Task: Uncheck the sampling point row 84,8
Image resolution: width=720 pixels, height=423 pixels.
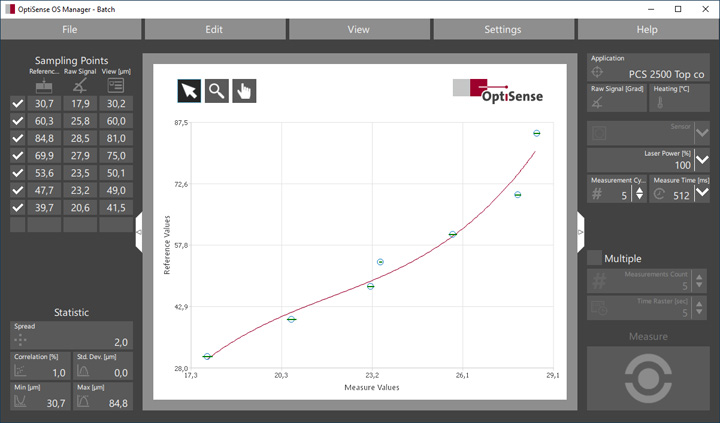Action: pyautogui.click(x=17, y=138)
